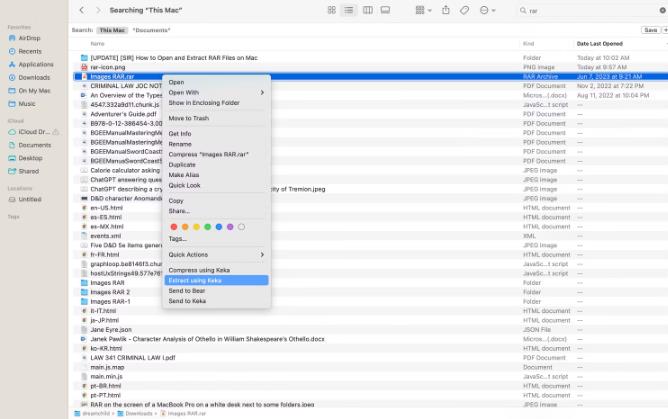668x419 pixels.
Task: Open the group-by options dropdown
Action: (423, 10)
